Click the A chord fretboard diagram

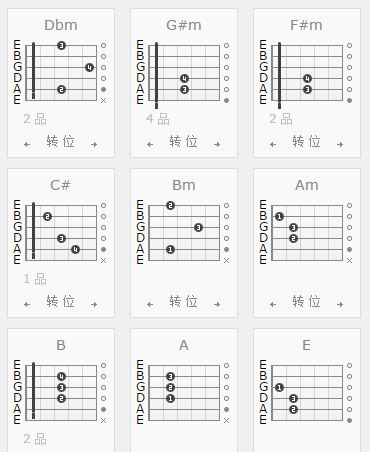pyautogui.click(x=184, y=393)
